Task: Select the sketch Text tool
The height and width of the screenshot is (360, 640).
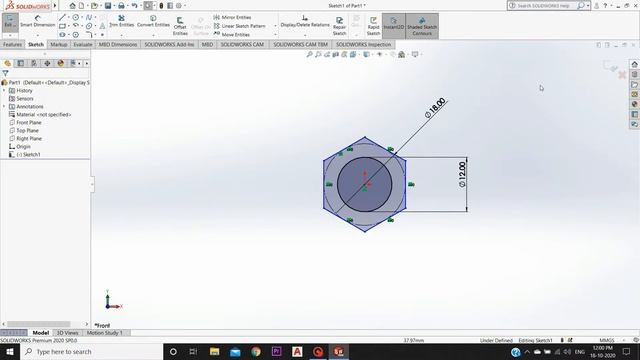Action: click(102, 26)
